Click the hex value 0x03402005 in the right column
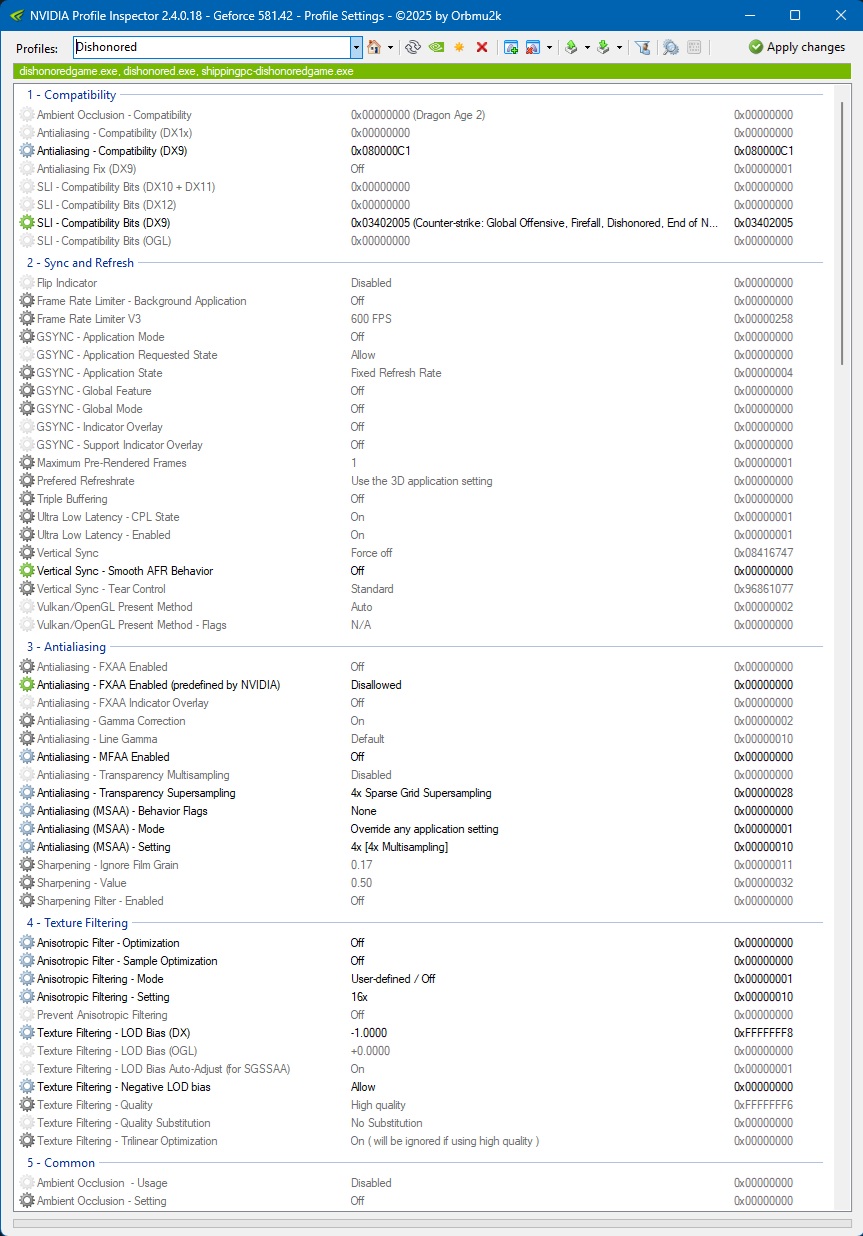 (764, 223)
